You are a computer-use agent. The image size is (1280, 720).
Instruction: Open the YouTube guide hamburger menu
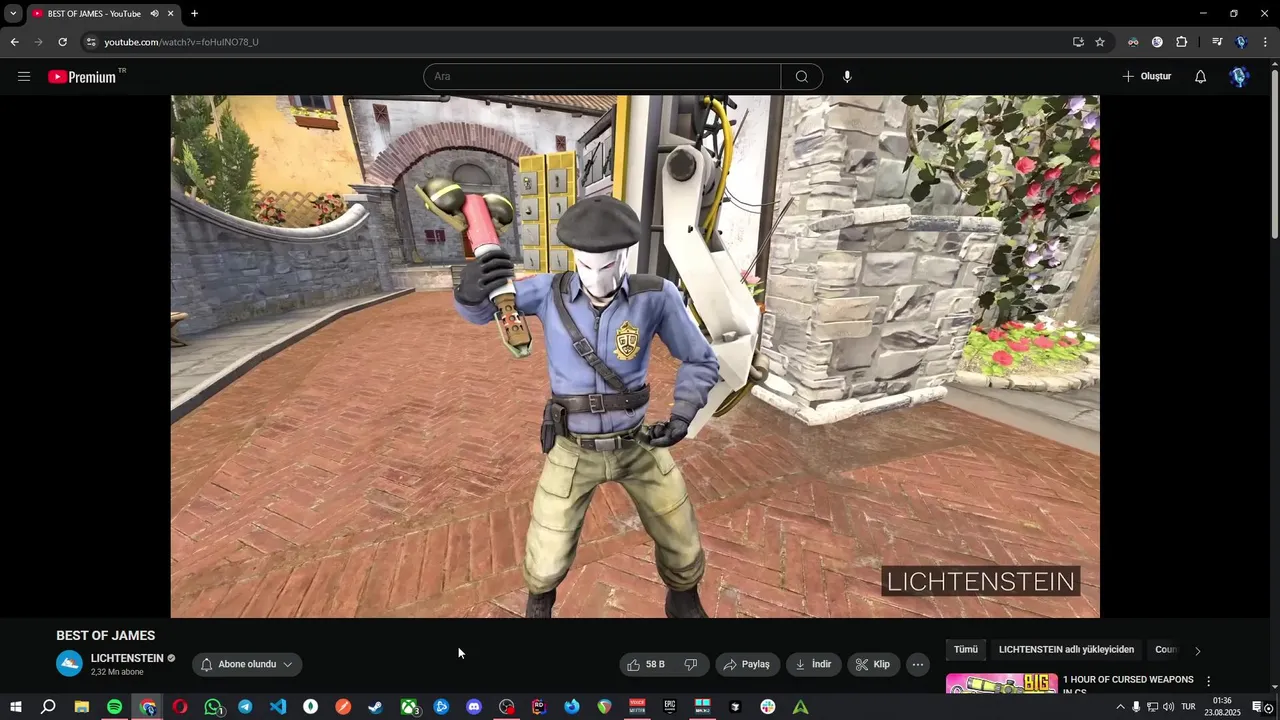point(24,76)
